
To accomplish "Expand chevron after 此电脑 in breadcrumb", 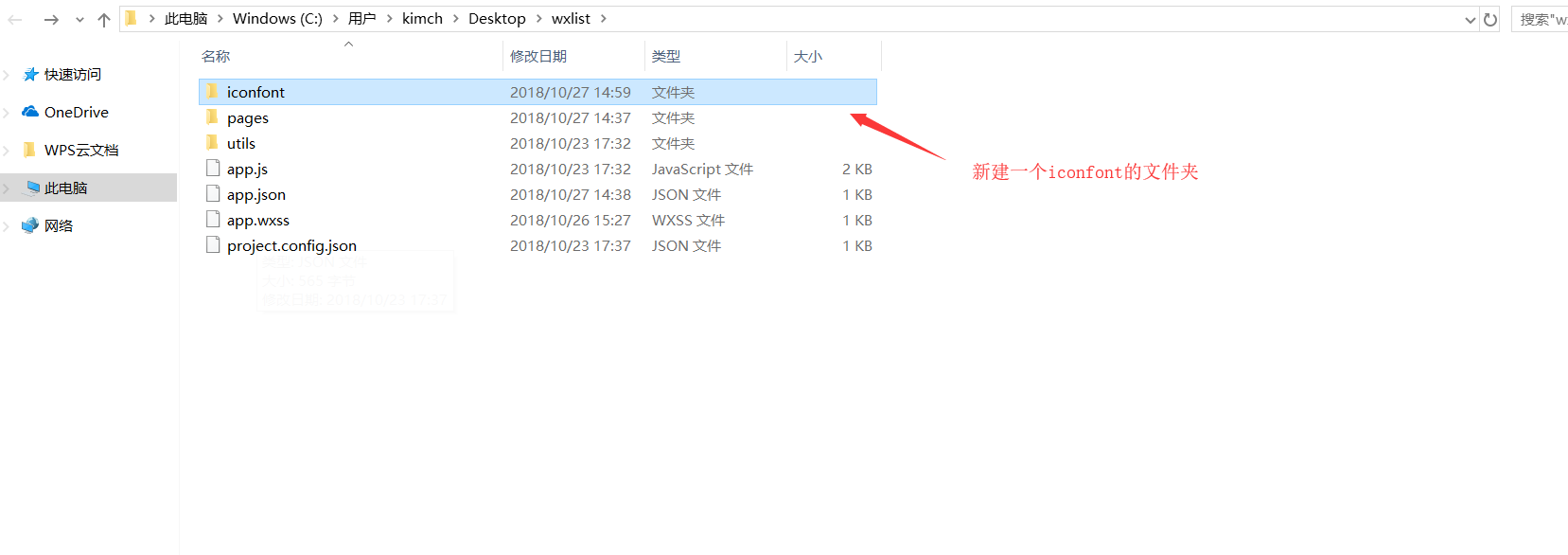I will click(x=220, y=19).
